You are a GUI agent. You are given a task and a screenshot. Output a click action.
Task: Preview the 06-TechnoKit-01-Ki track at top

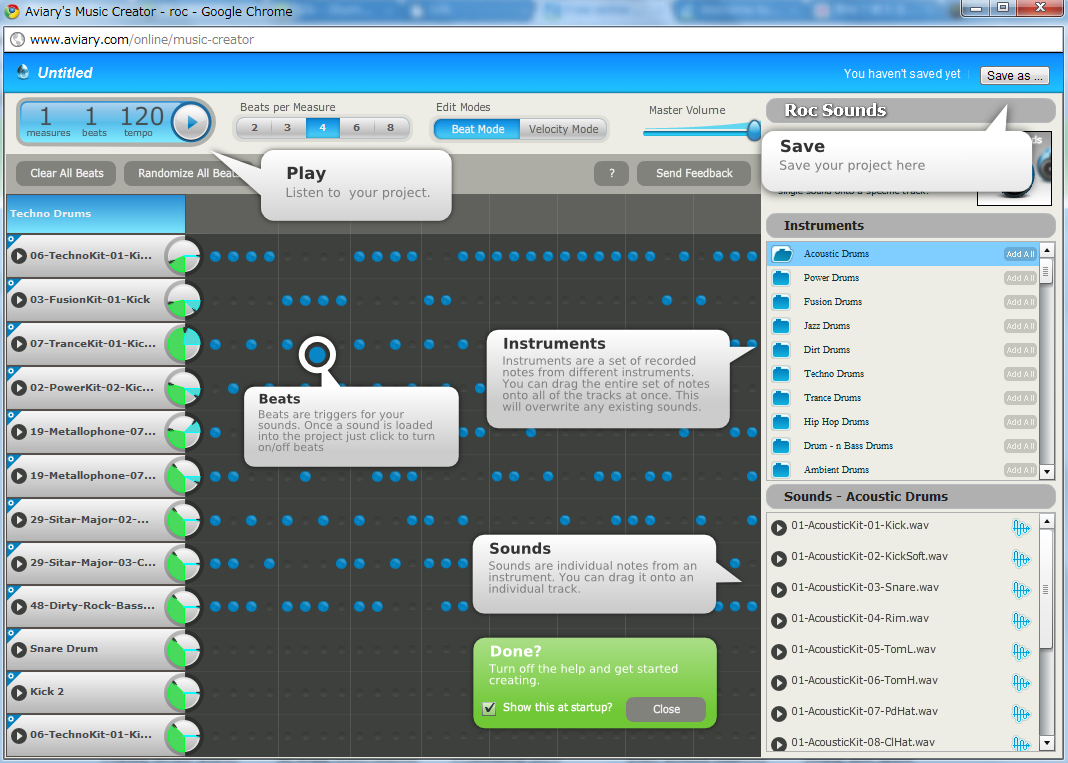19,256
